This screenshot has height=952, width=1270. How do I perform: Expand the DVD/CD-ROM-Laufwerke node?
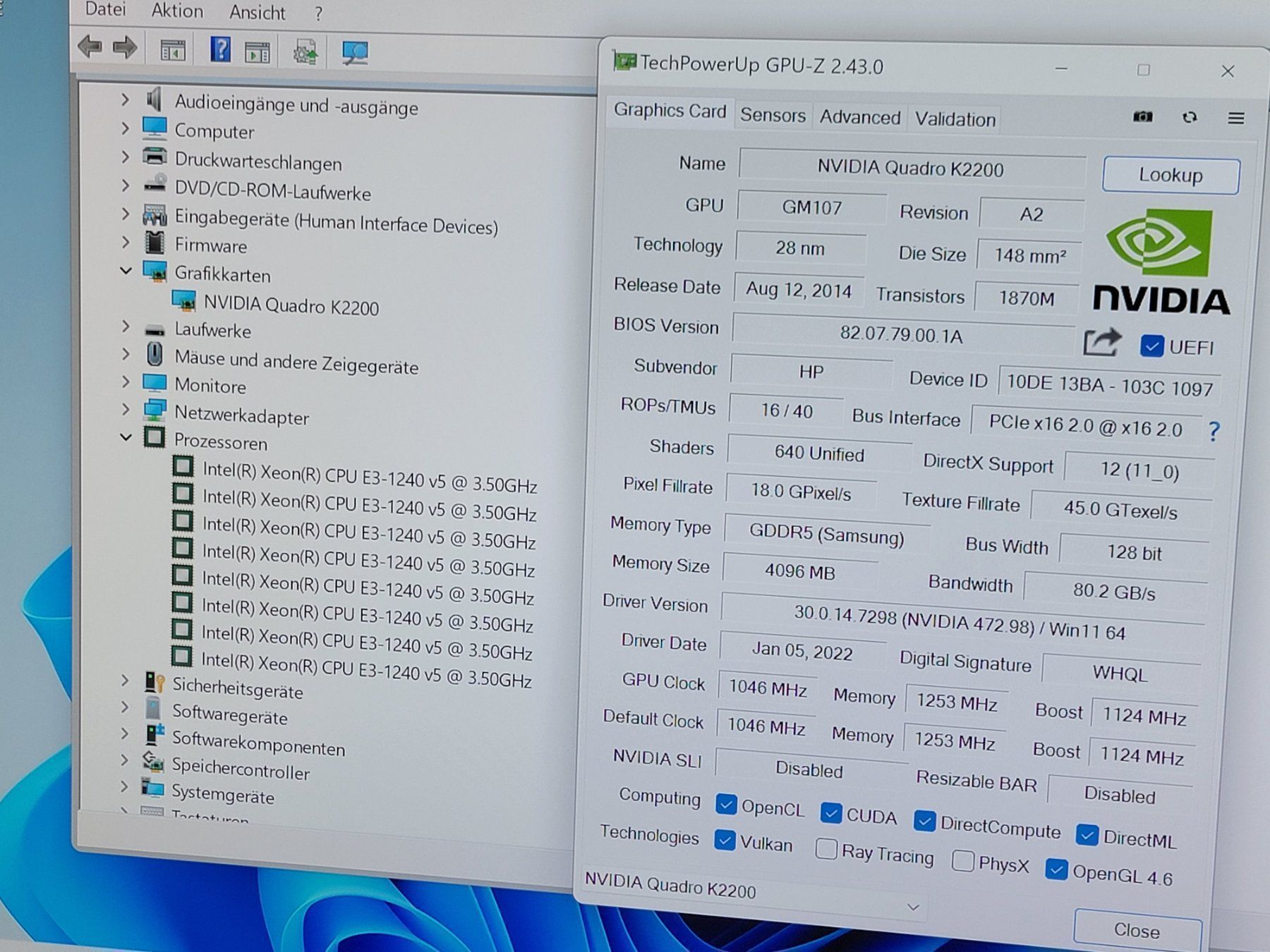tap(126, 185)
